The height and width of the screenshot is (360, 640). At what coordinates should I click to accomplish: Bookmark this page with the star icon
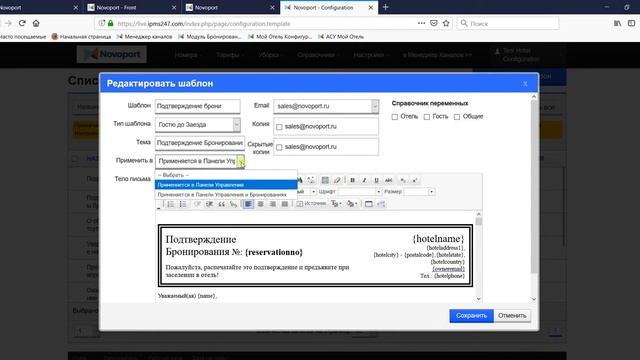pyautogui.click(x=446, y=23)
